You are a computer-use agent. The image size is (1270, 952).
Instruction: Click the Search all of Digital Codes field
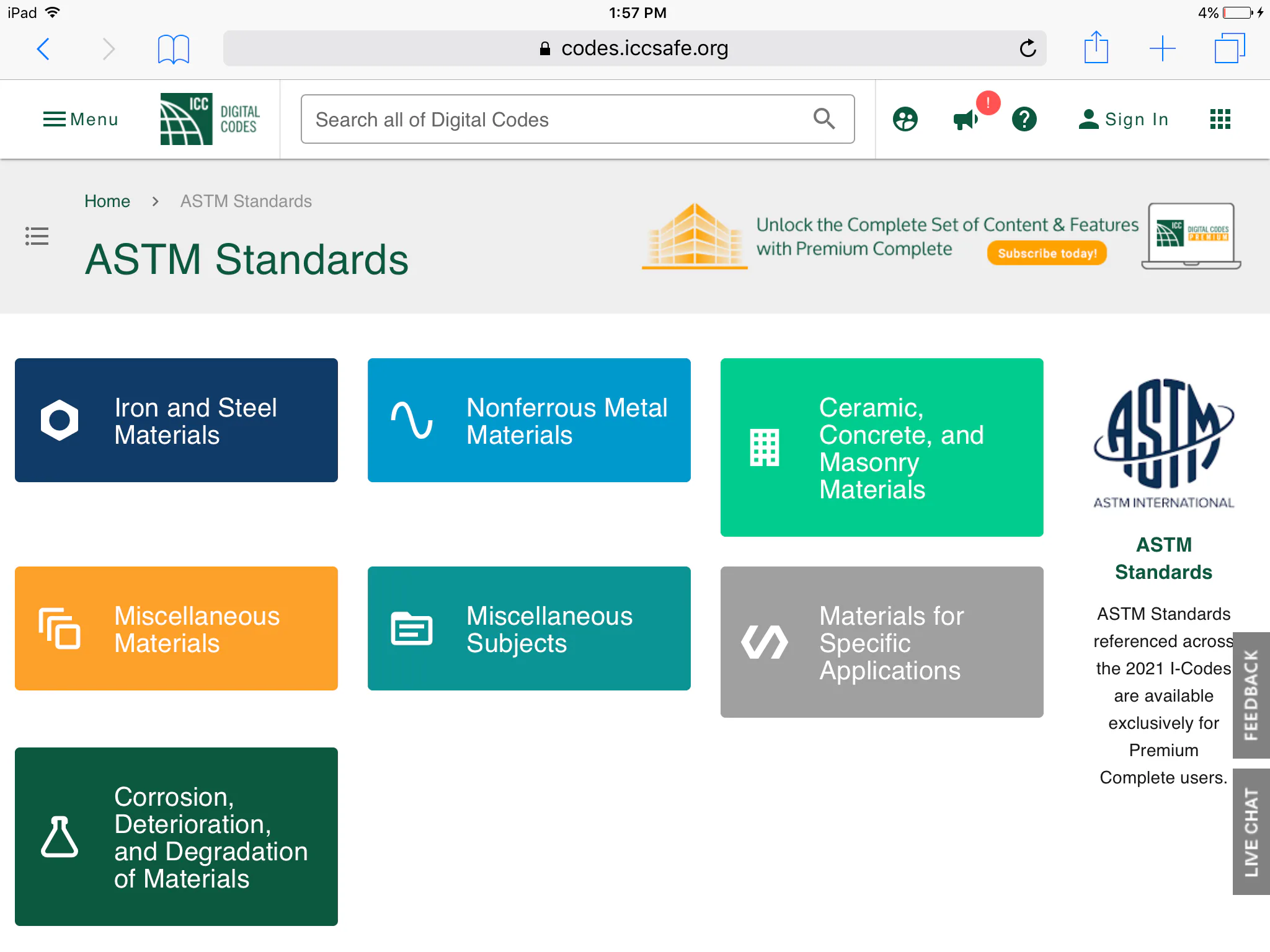tap(578, 119)
